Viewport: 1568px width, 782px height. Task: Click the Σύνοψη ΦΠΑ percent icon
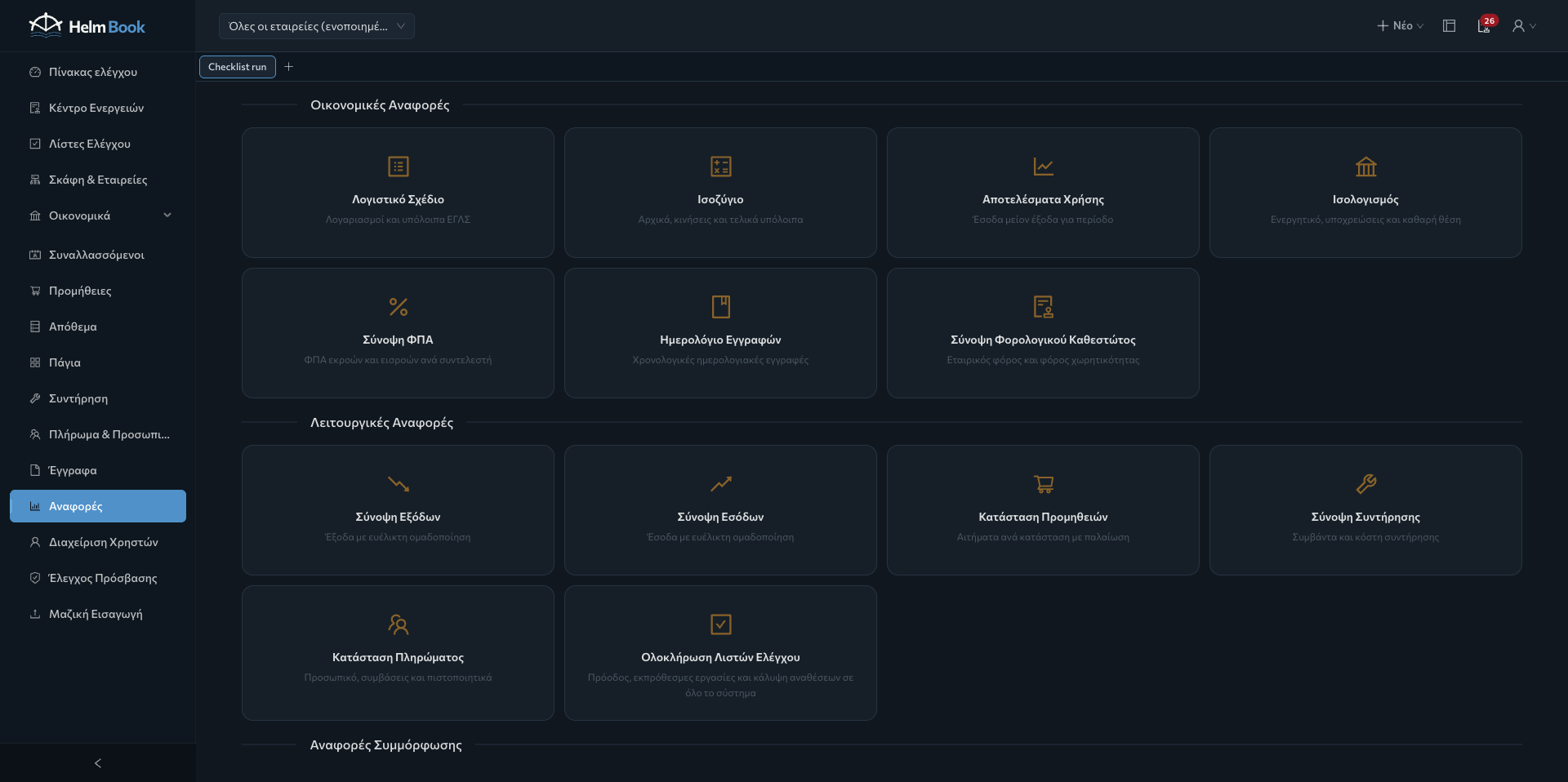[398, 307]
